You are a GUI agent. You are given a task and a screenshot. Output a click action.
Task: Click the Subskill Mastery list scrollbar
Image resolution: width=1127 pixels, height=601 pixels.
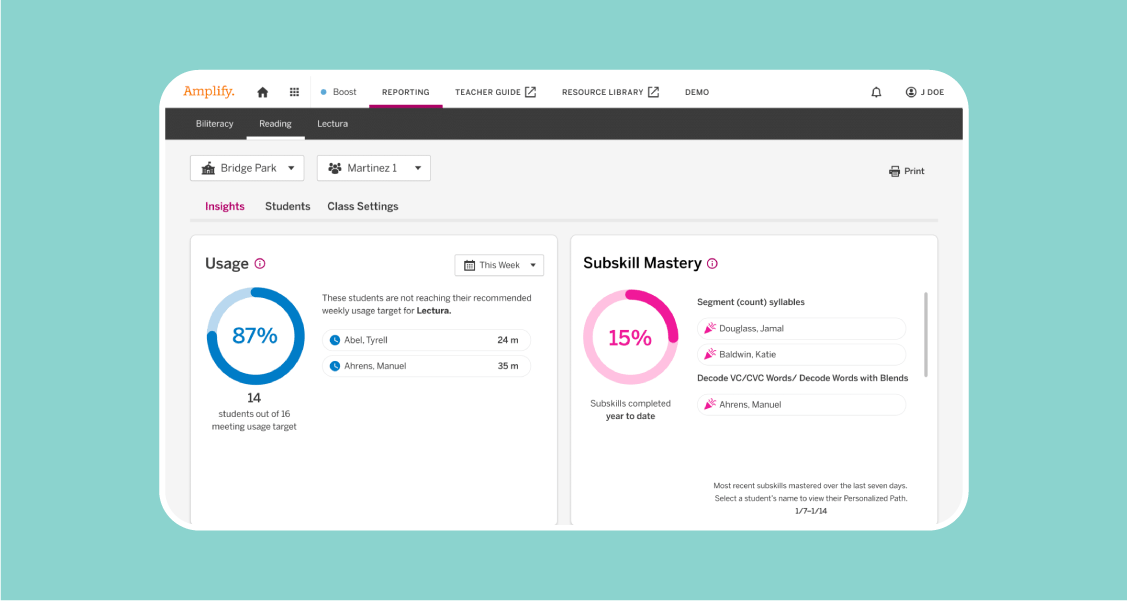point(926,335)
